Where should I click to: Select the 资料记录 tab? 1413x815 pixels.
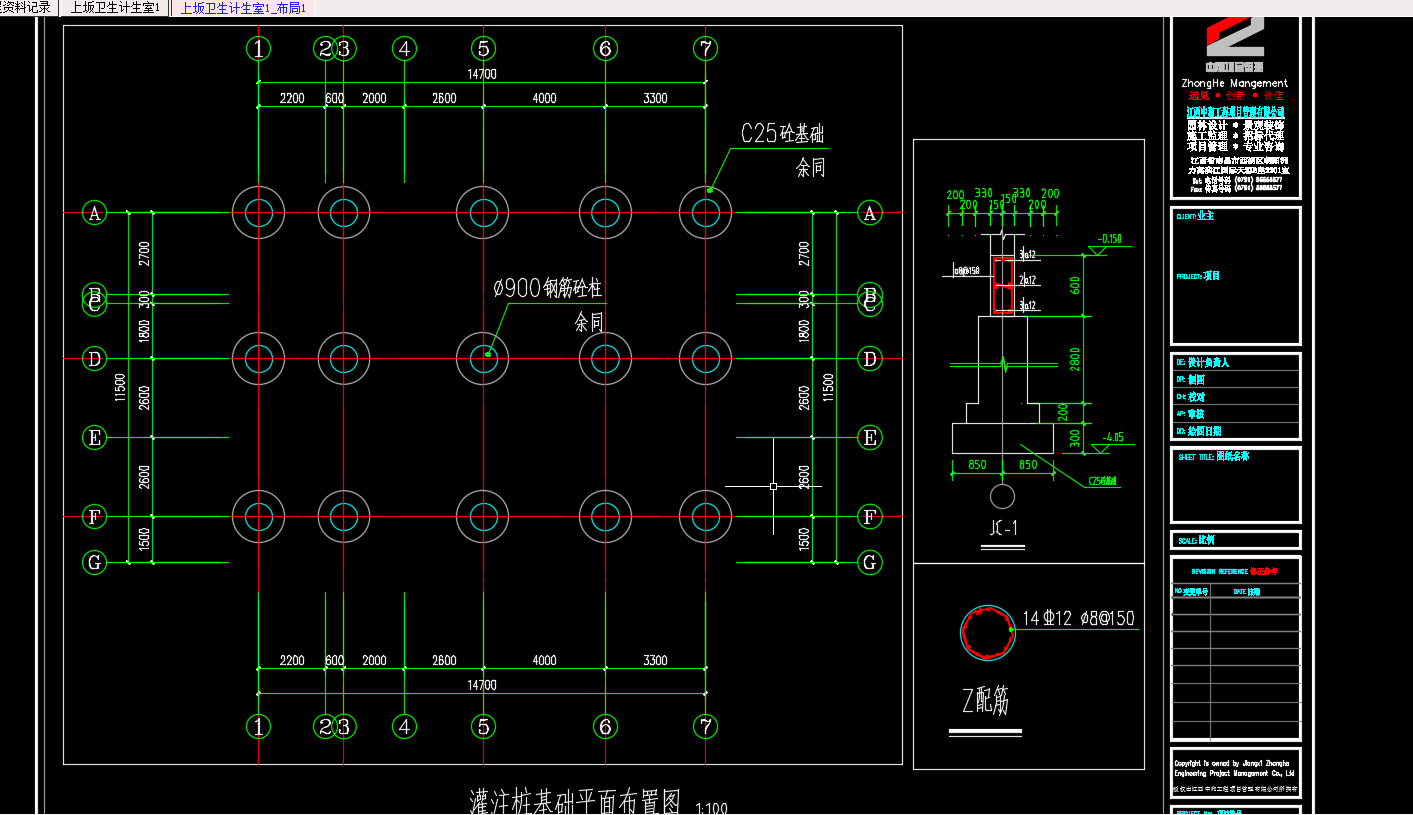[x=26, y=8]
